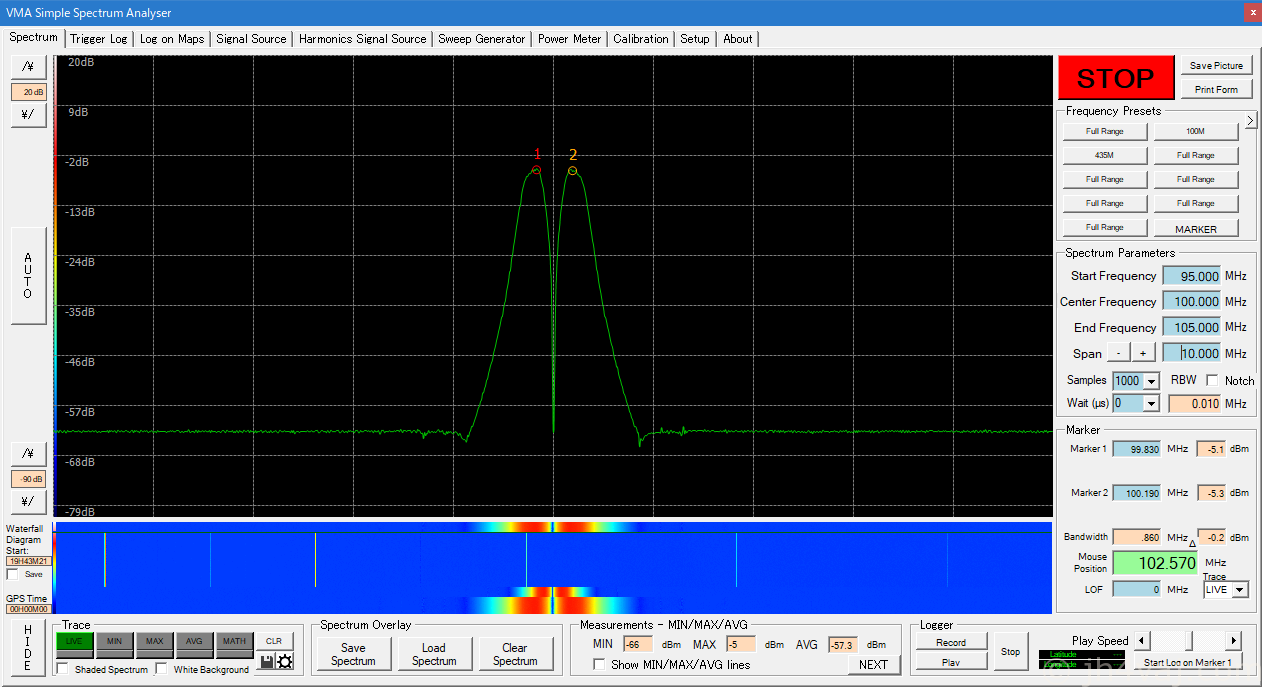The height and width of the screenshot is (687, 1262).
Task: Click the CLR trace button
Action: 274,641
